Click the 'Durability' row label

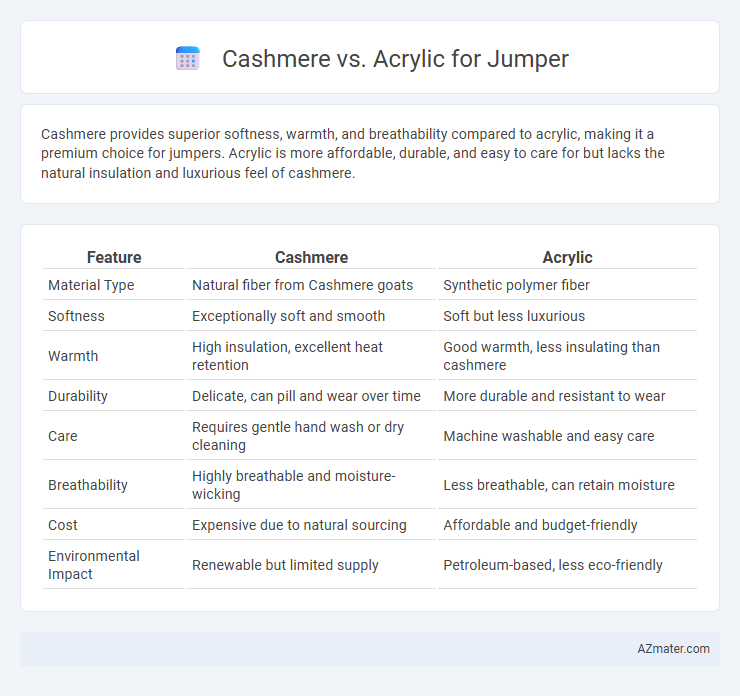(x=78, y=396)
